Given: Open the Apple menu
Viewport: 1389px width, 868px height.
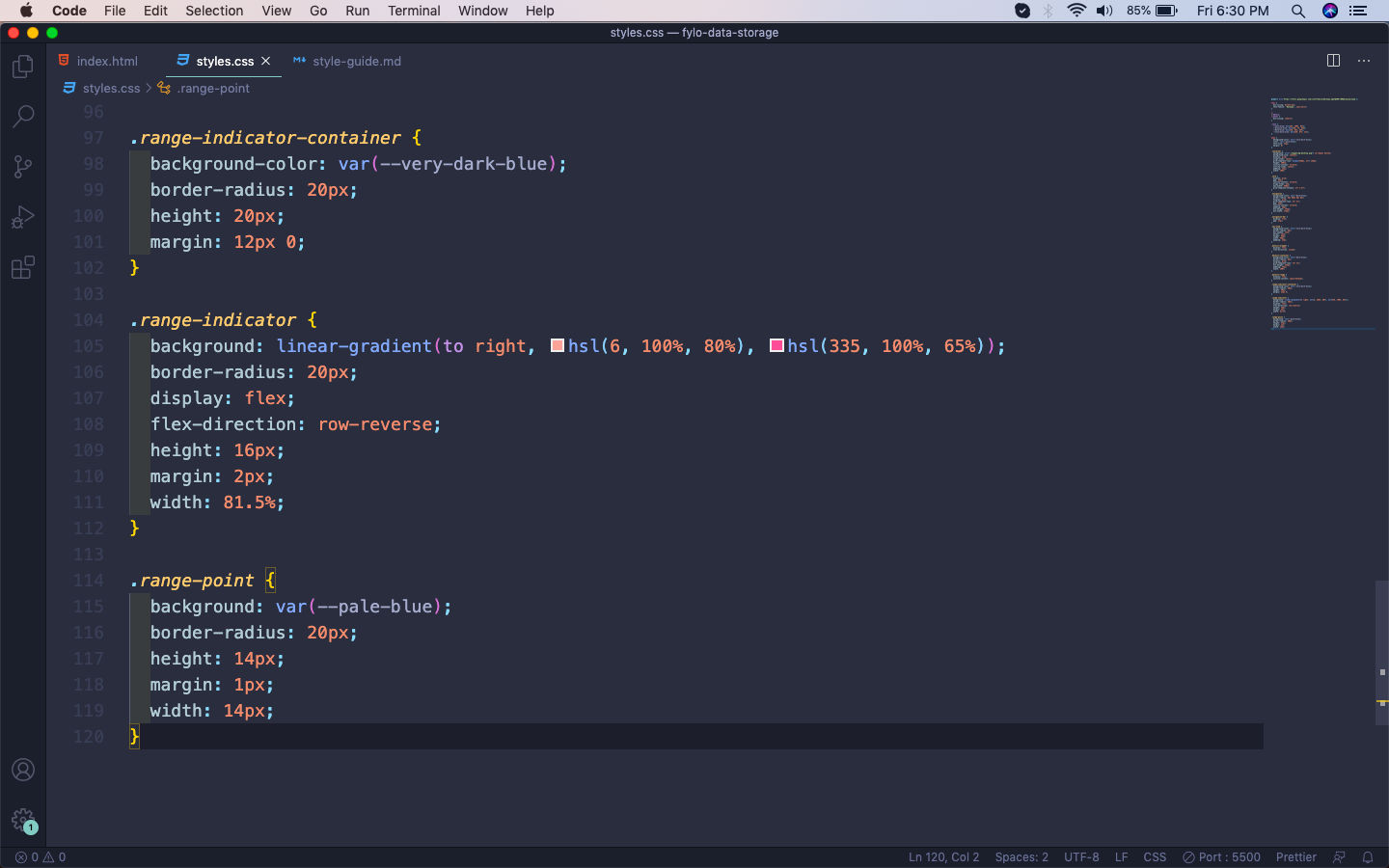Looking at the screenshot, I should pos(26,11).
